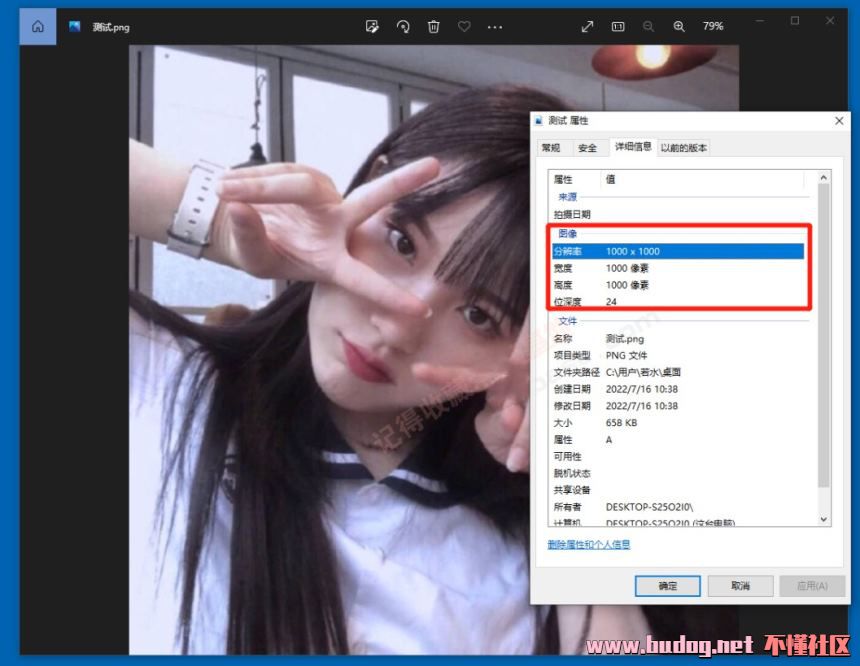The width and height of the screenshot is (860, 666).
Task: Click the 取消 button
Action: [740, 586]
